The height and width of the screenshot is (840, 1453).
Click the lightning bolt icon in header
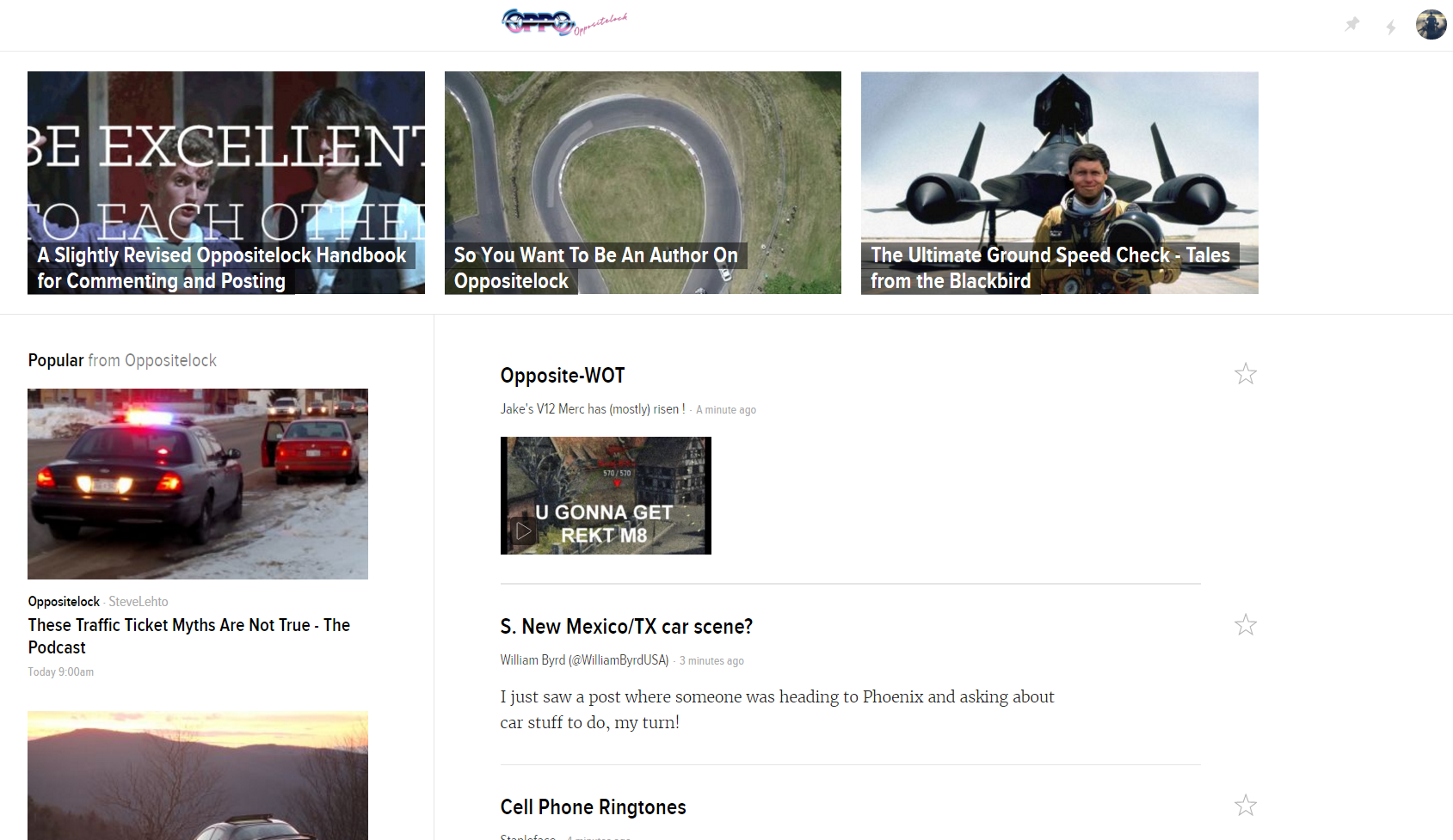coord(1391,27)
